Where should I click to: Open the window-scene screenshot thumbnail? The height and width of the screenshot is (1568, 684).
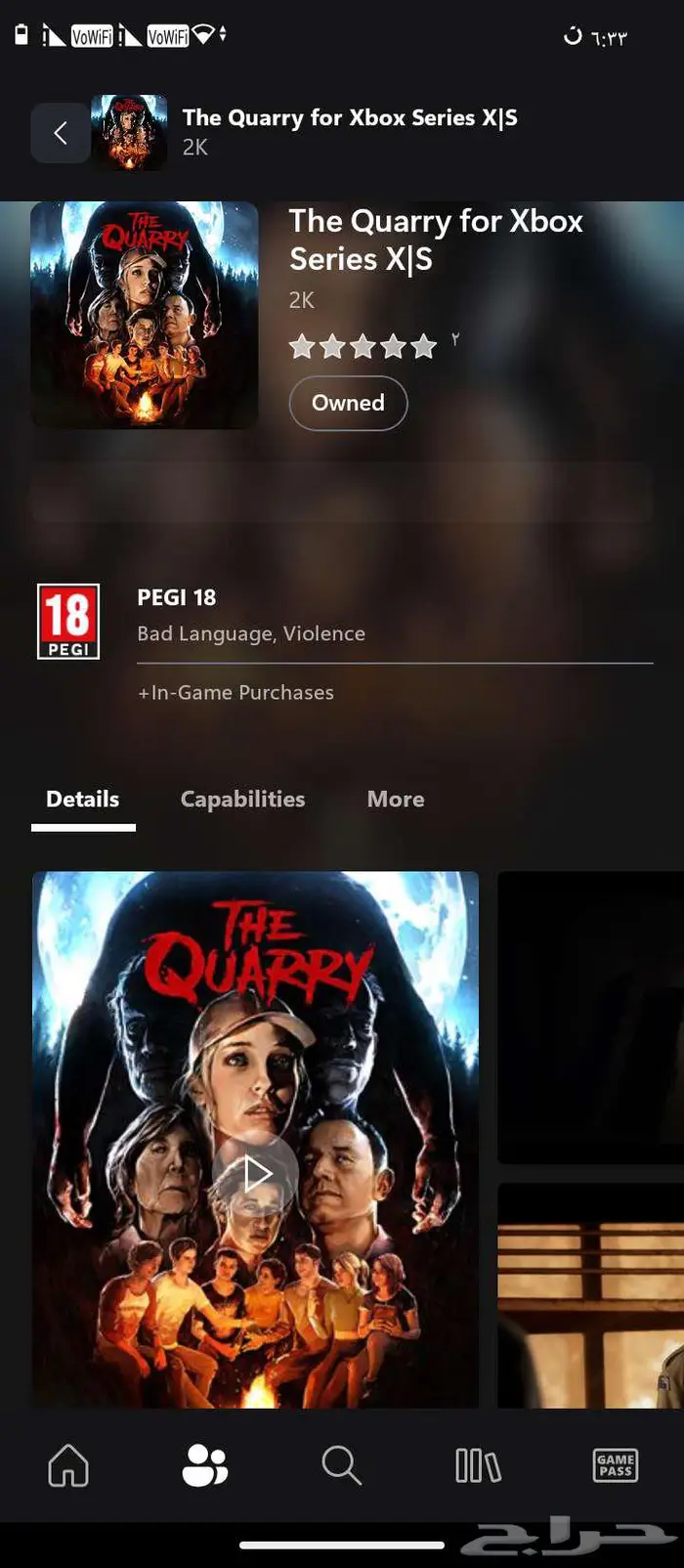coord(590,1295)
